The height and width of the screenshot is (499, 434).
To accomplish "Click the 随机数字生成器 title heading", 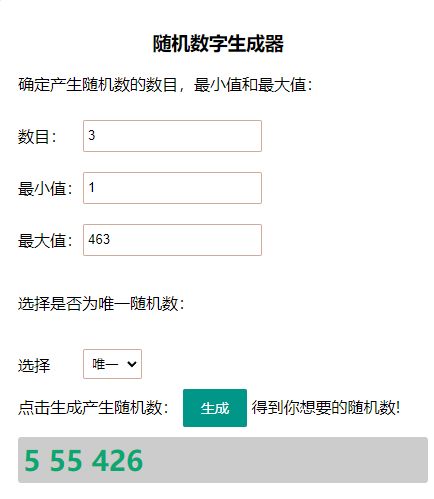I will pos(218,43).
